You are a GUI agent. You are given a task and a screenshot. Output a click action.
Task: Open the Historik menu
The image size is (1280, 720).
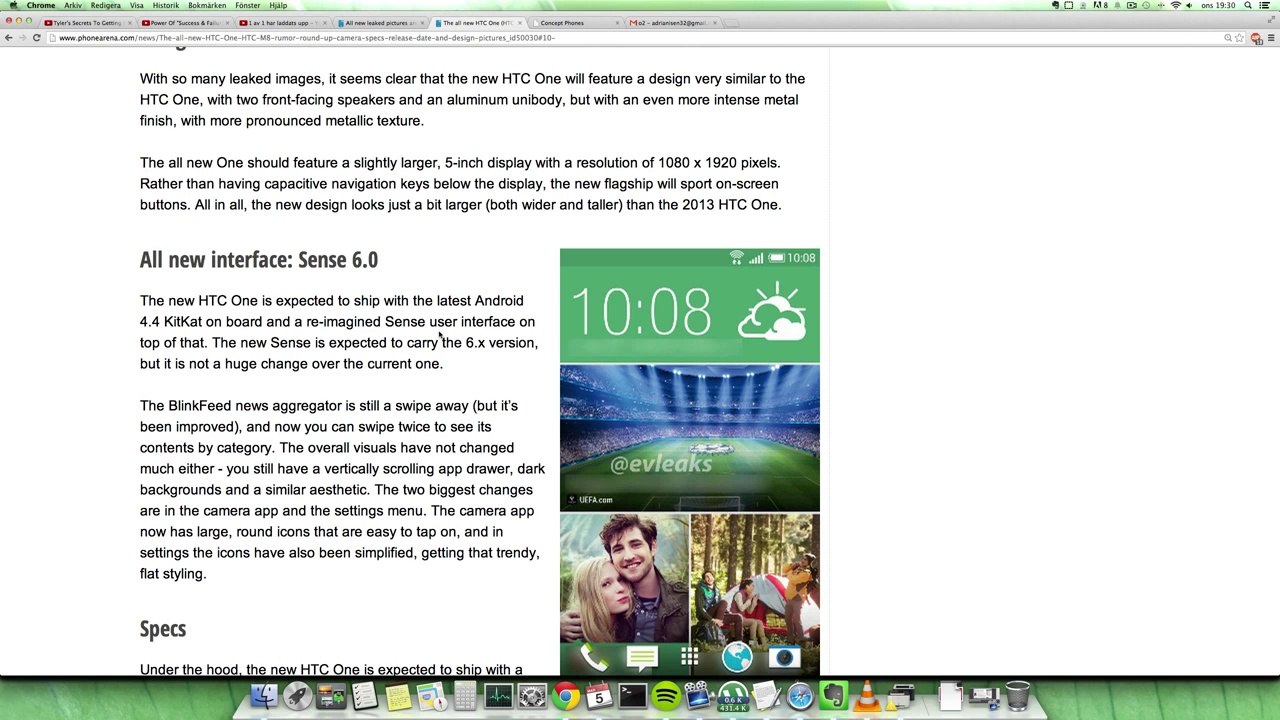[x=166, y=5]
